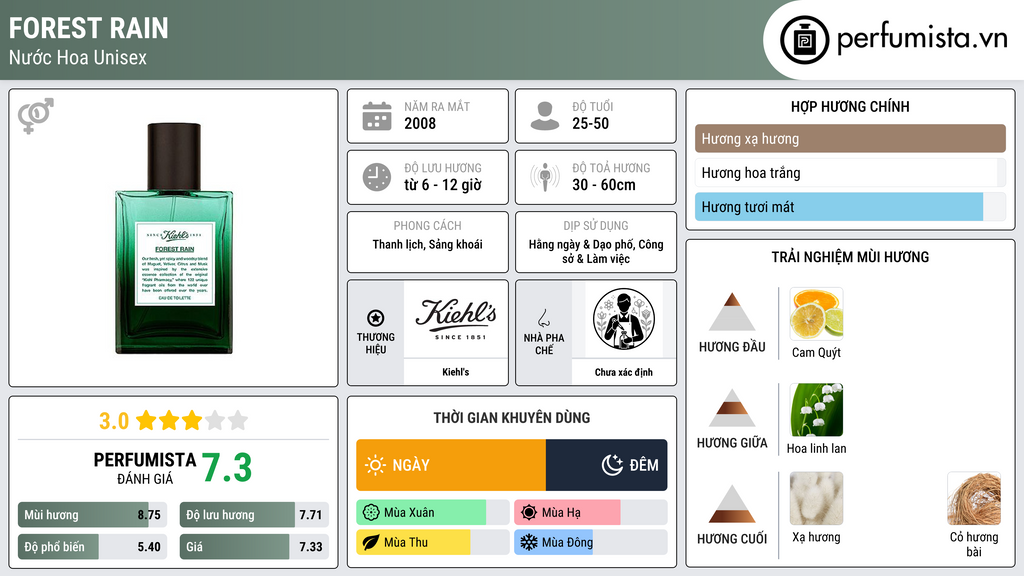Click the Trải nghiệm mùi hương heading
The height and width of the screenshot is (576, 1024).
pos(850,257)
